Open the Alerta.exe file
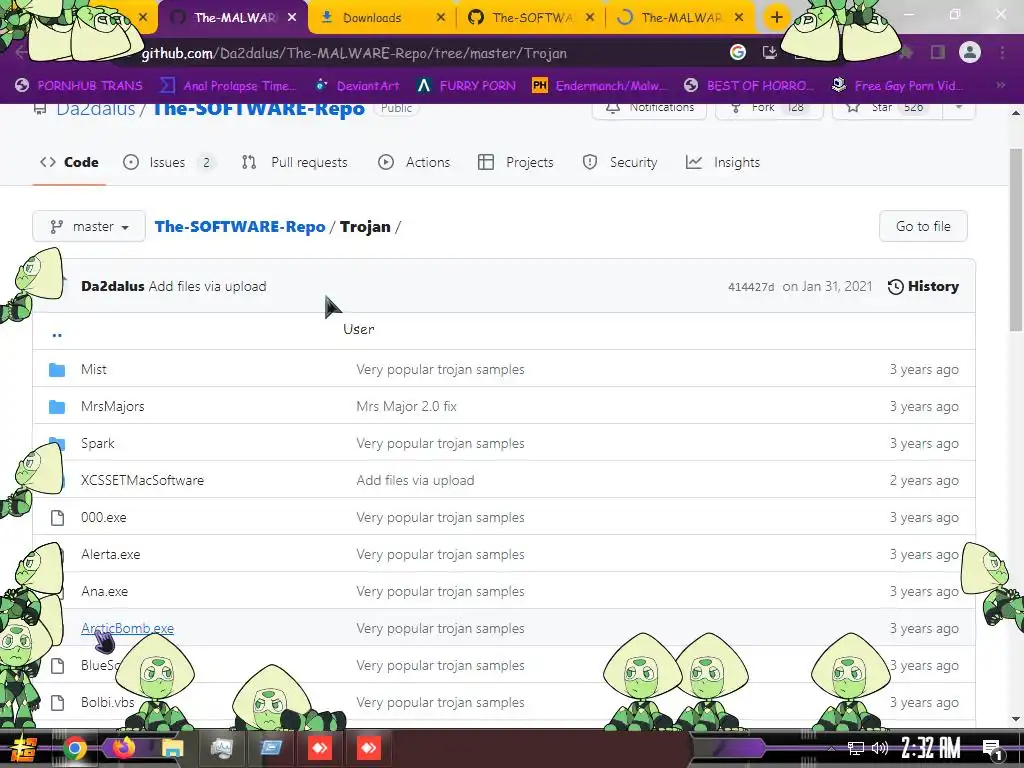This screenshot has width=1024, height=768. click(110, 554)
